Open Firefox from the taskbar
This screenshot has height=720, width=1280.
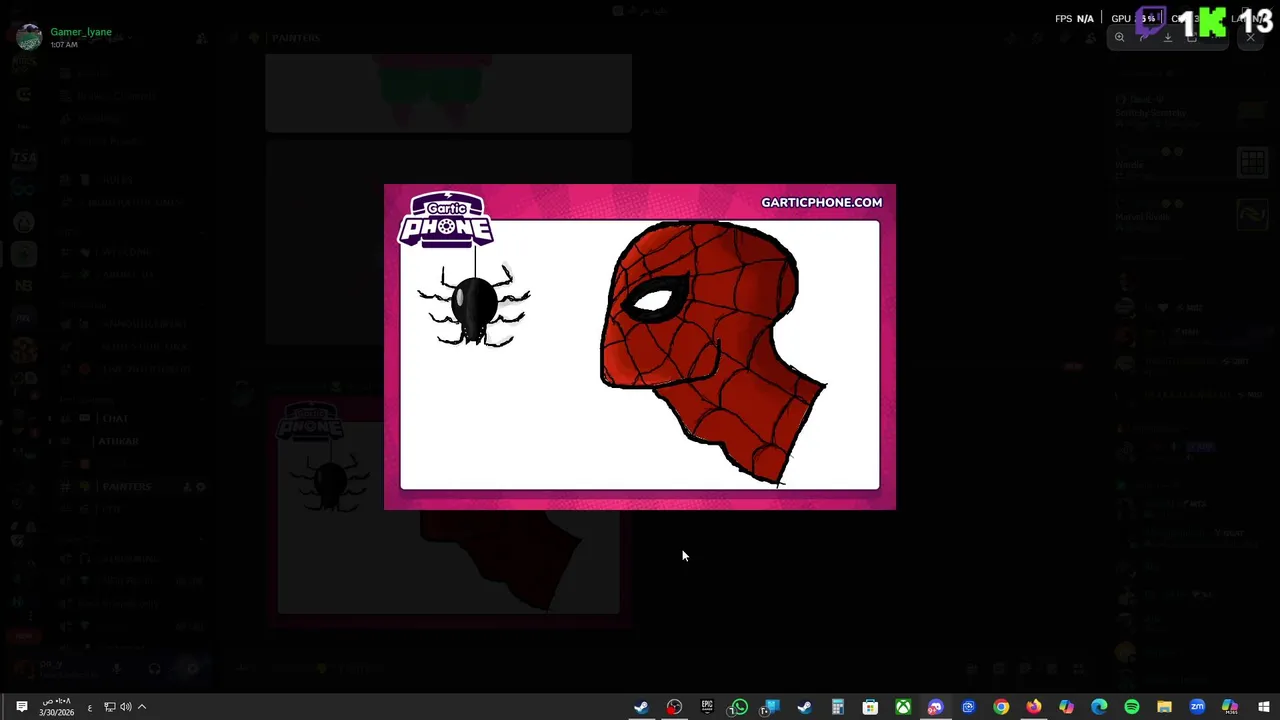pos(1034,707)
